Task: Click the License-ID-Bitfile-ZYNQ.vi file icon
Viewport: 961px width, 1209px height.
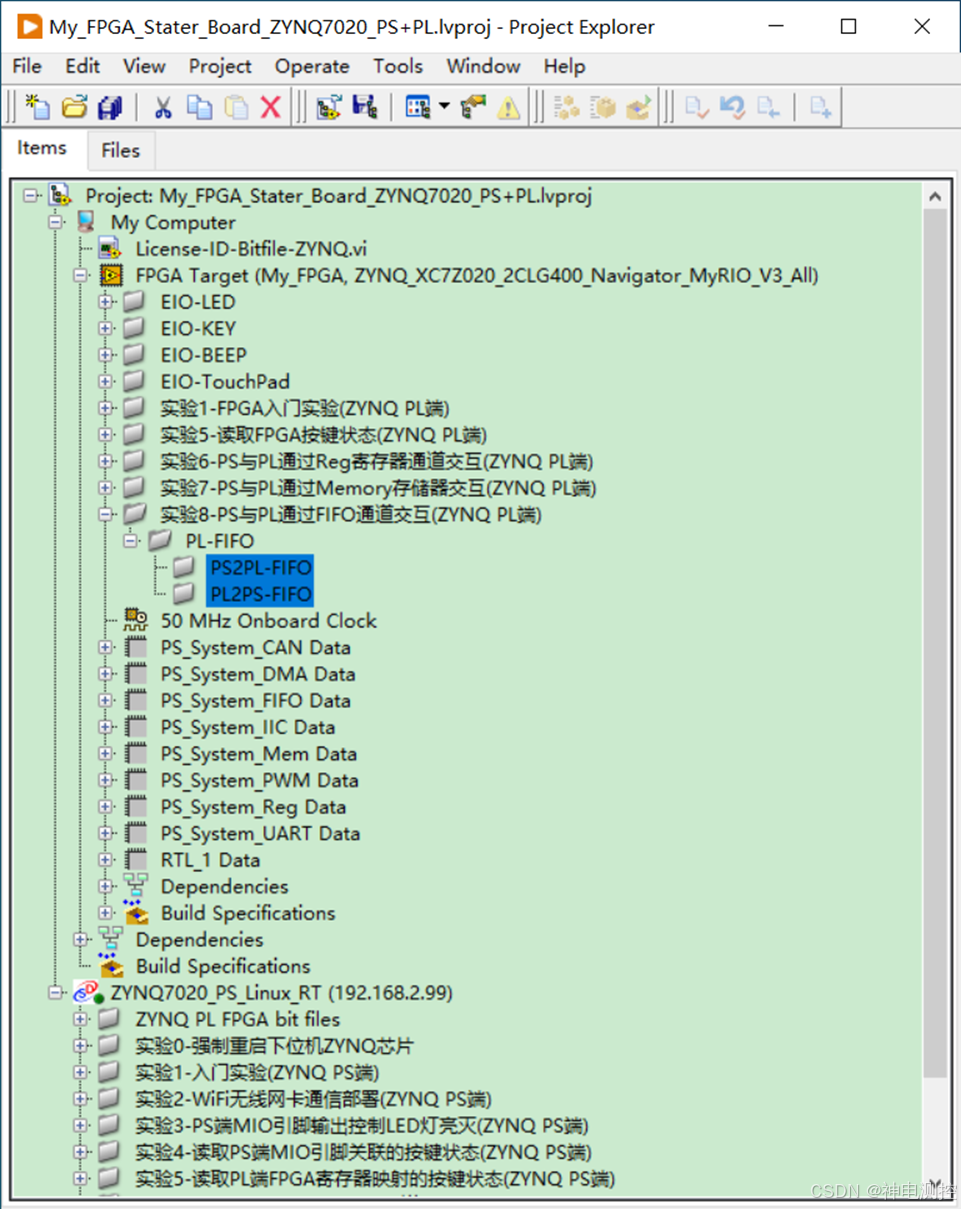Action: point(111,249)
